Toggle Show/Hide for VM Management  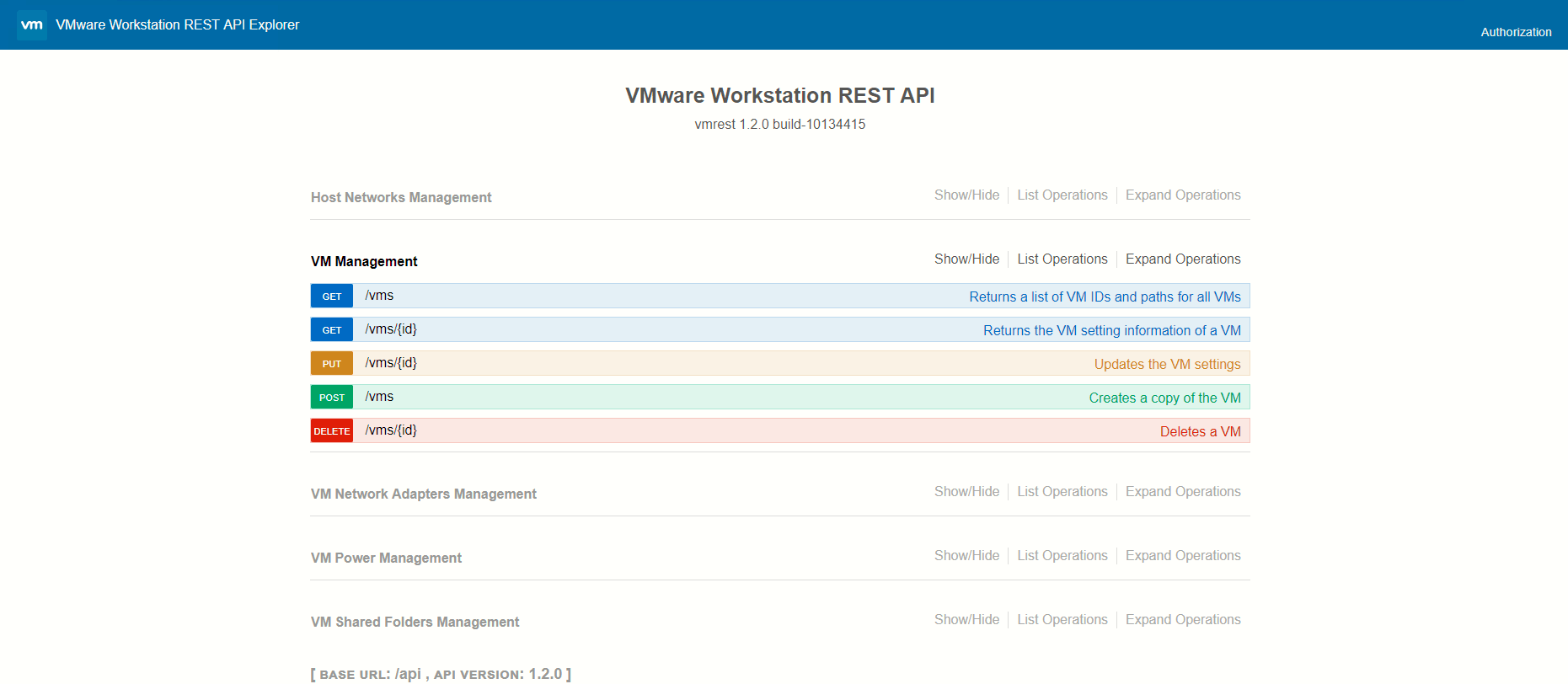click(x=966, y=259)
